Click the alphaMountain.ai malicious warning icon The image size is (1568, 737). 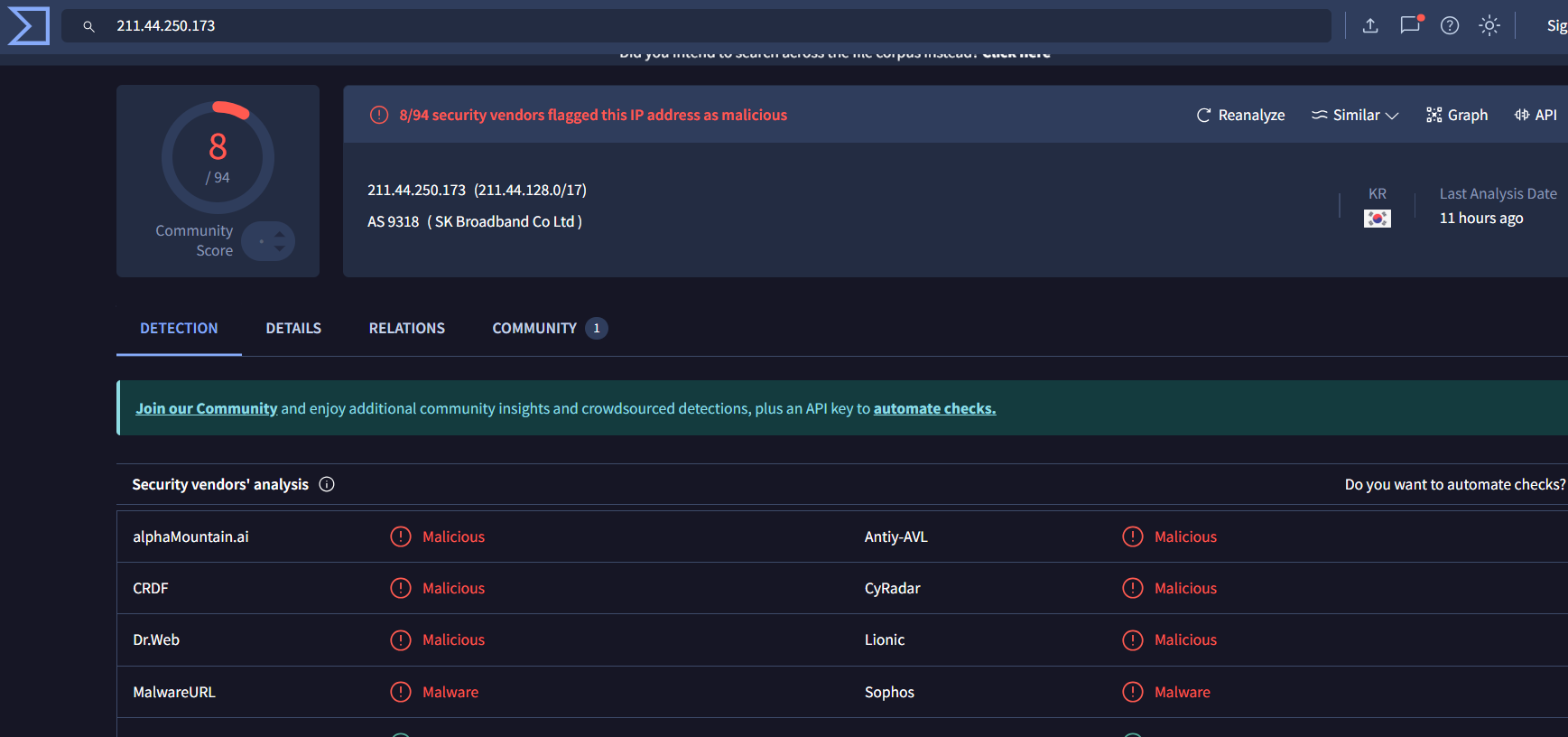point(401,536)
